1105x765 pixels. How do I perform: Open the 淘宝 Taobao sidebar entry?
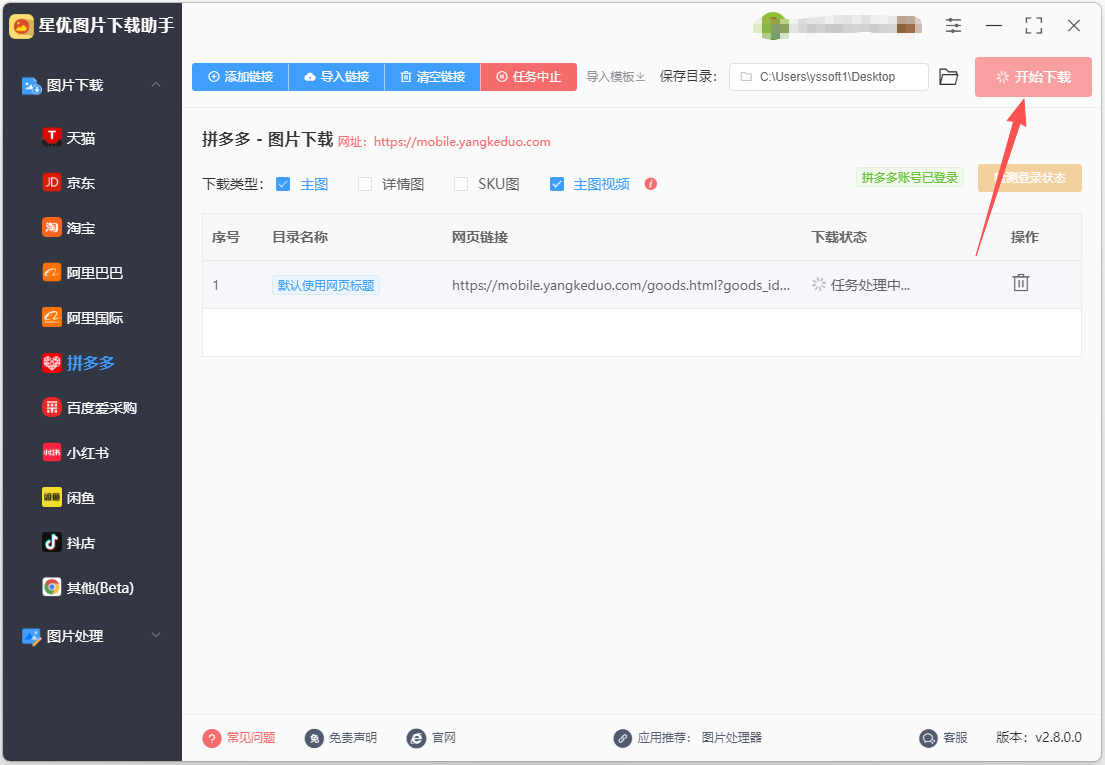tap(69, 228)
